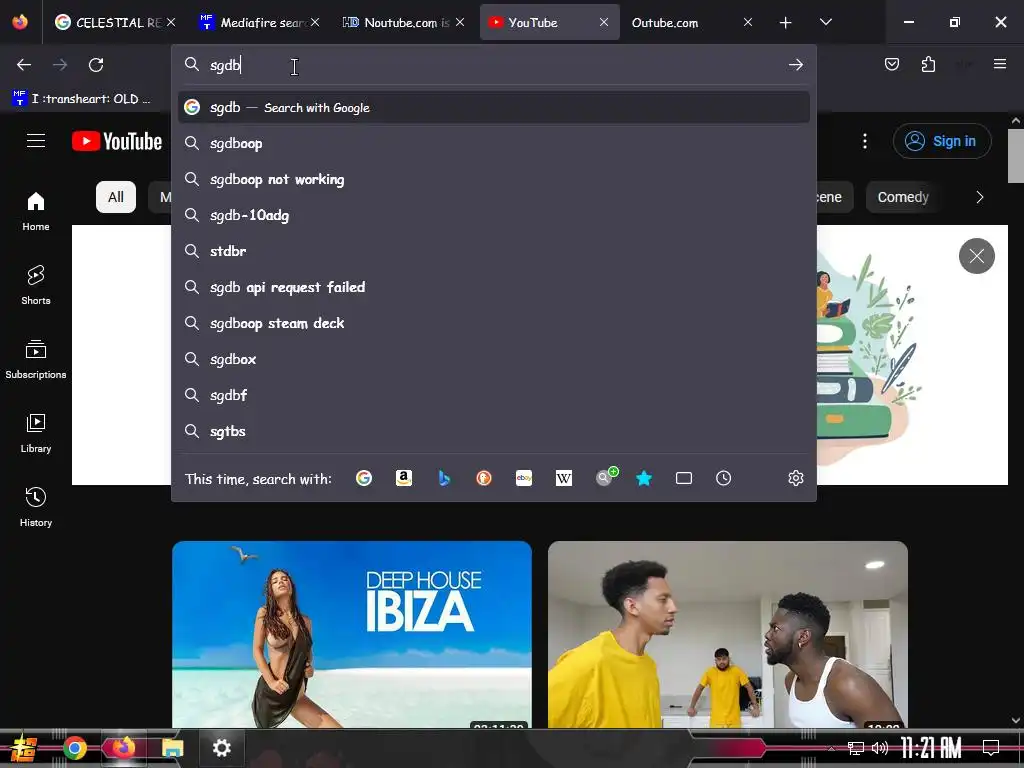Search with Amazon one-off engine icon
The width and height of the screenshot is (1024, 768).
(404, 478)
